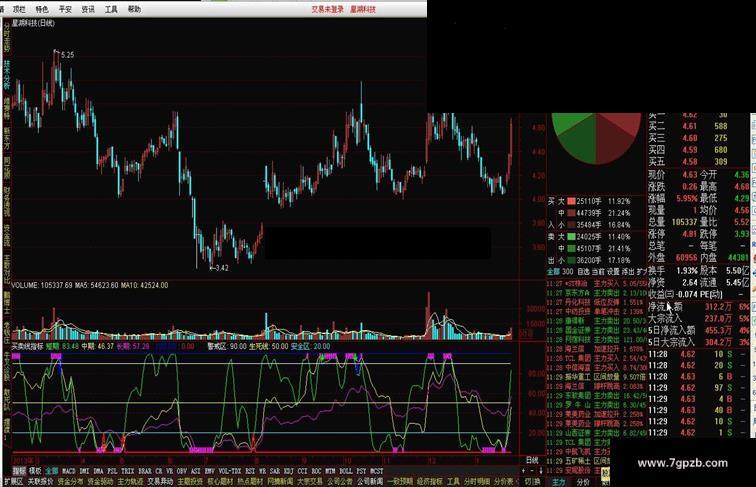Screen dimensions: 756x487
Task: Open the 平安 menu
Action: [65, 9]
